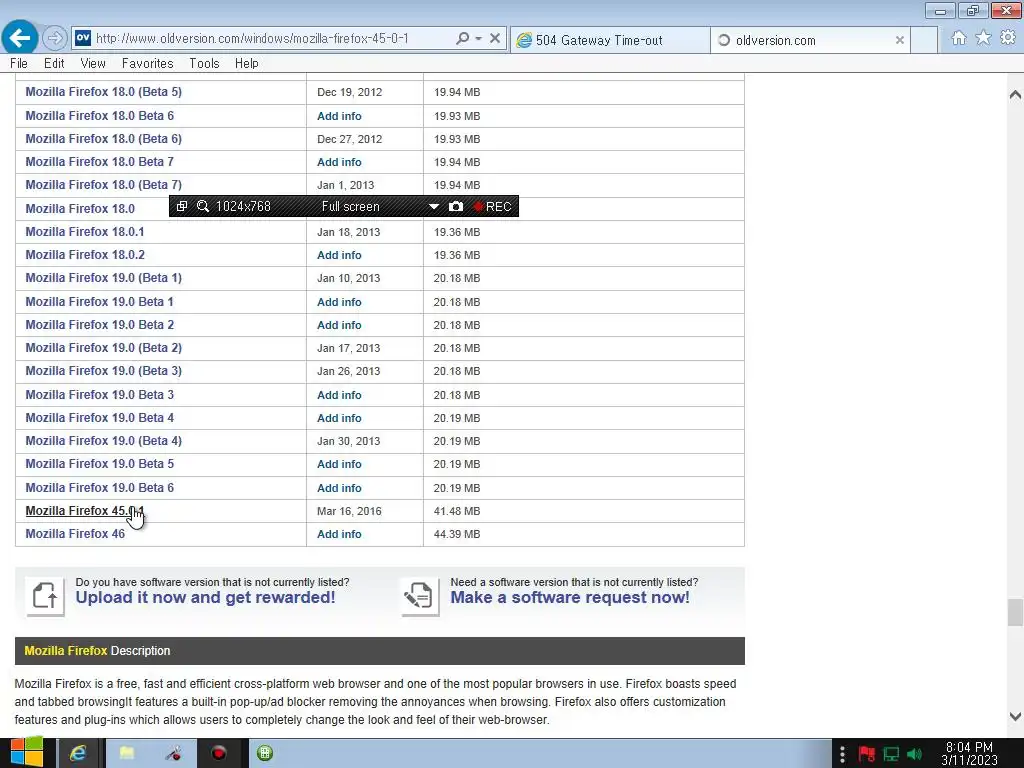Click the network monitor tray icon
Screen dimensions: 1024x768
tap(891, 754)
